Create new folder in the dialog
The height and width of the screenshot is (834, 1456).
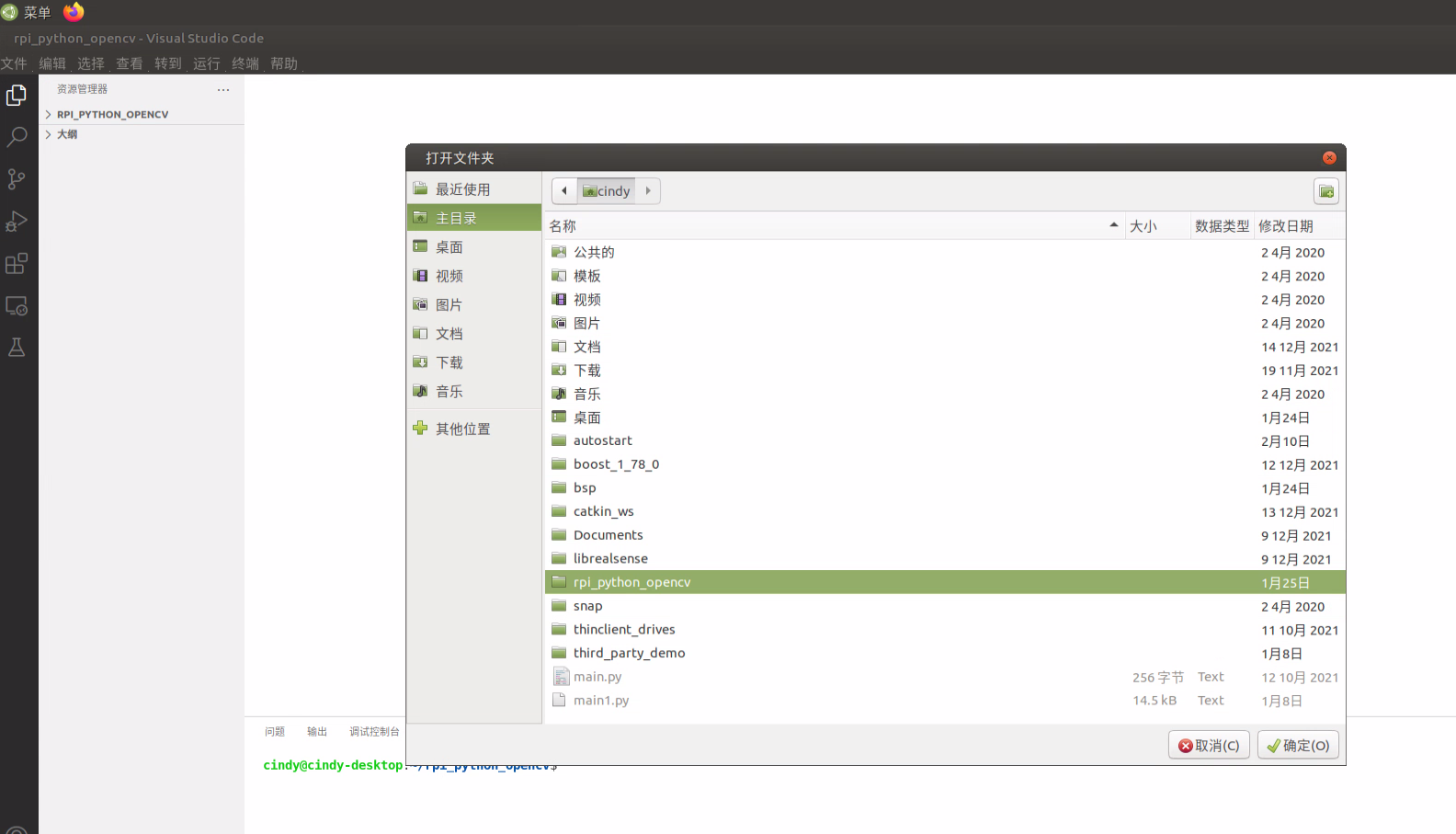pyautogui.click(x=1326, y=191)
